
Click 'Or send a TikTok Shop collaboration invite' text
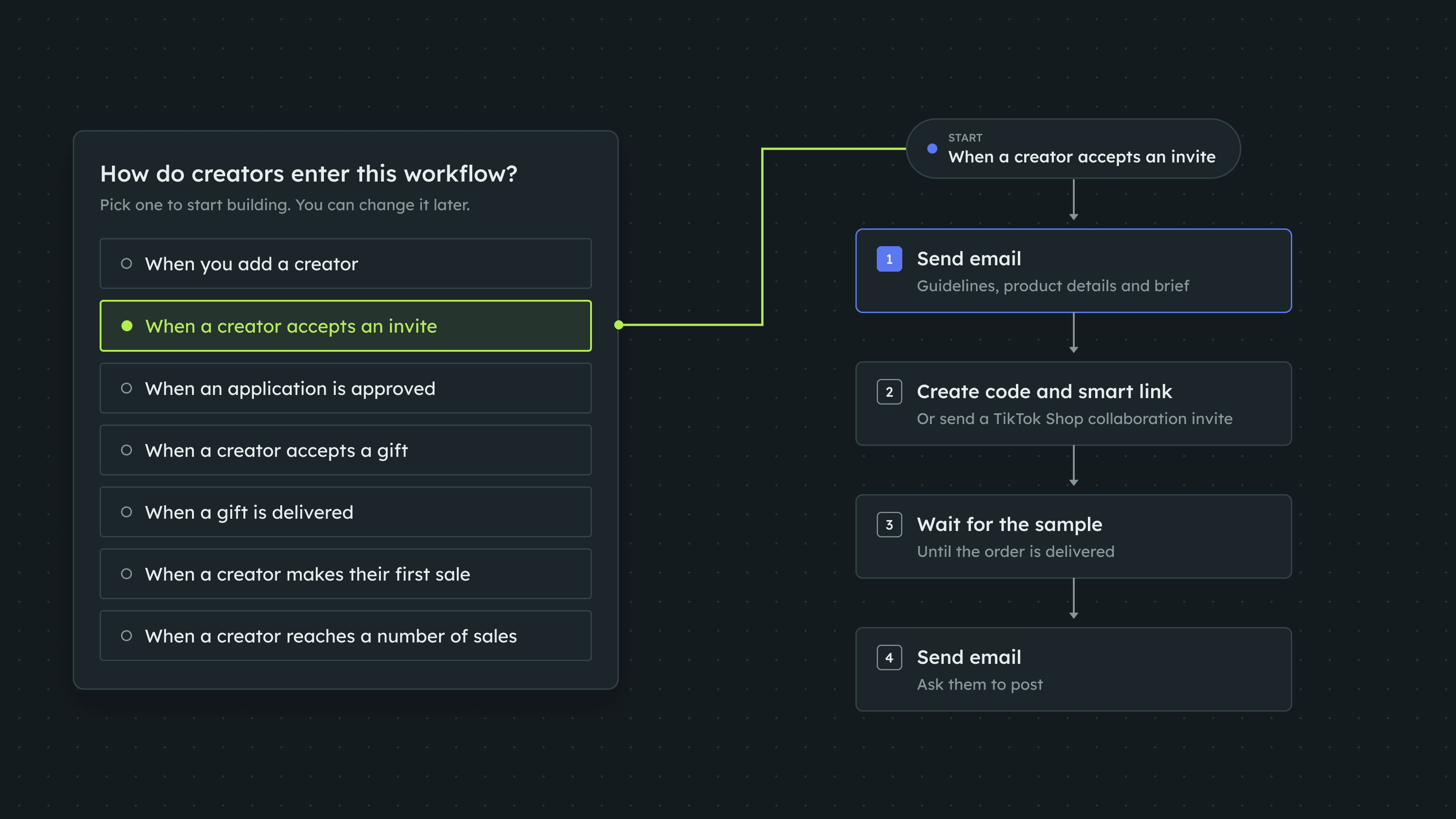(1074, 419)
